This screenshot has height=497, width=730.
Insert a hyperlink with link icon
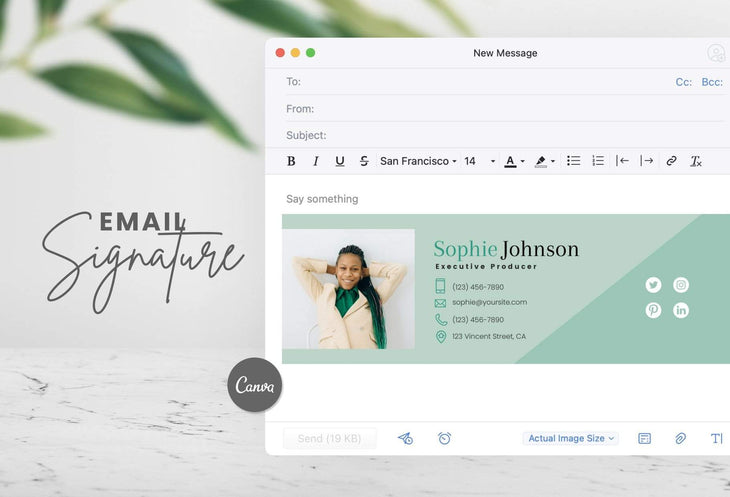click(x=671, y=161)
